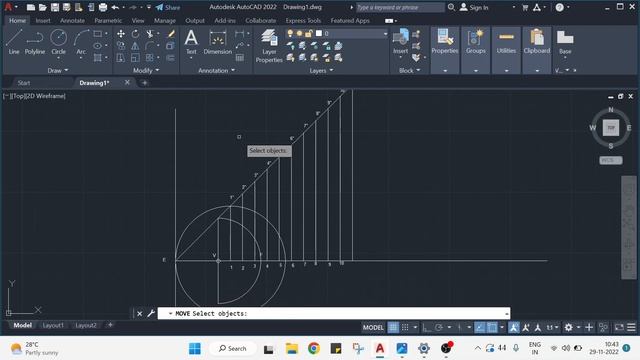Click the Clipboard panel button

(537, 42)
